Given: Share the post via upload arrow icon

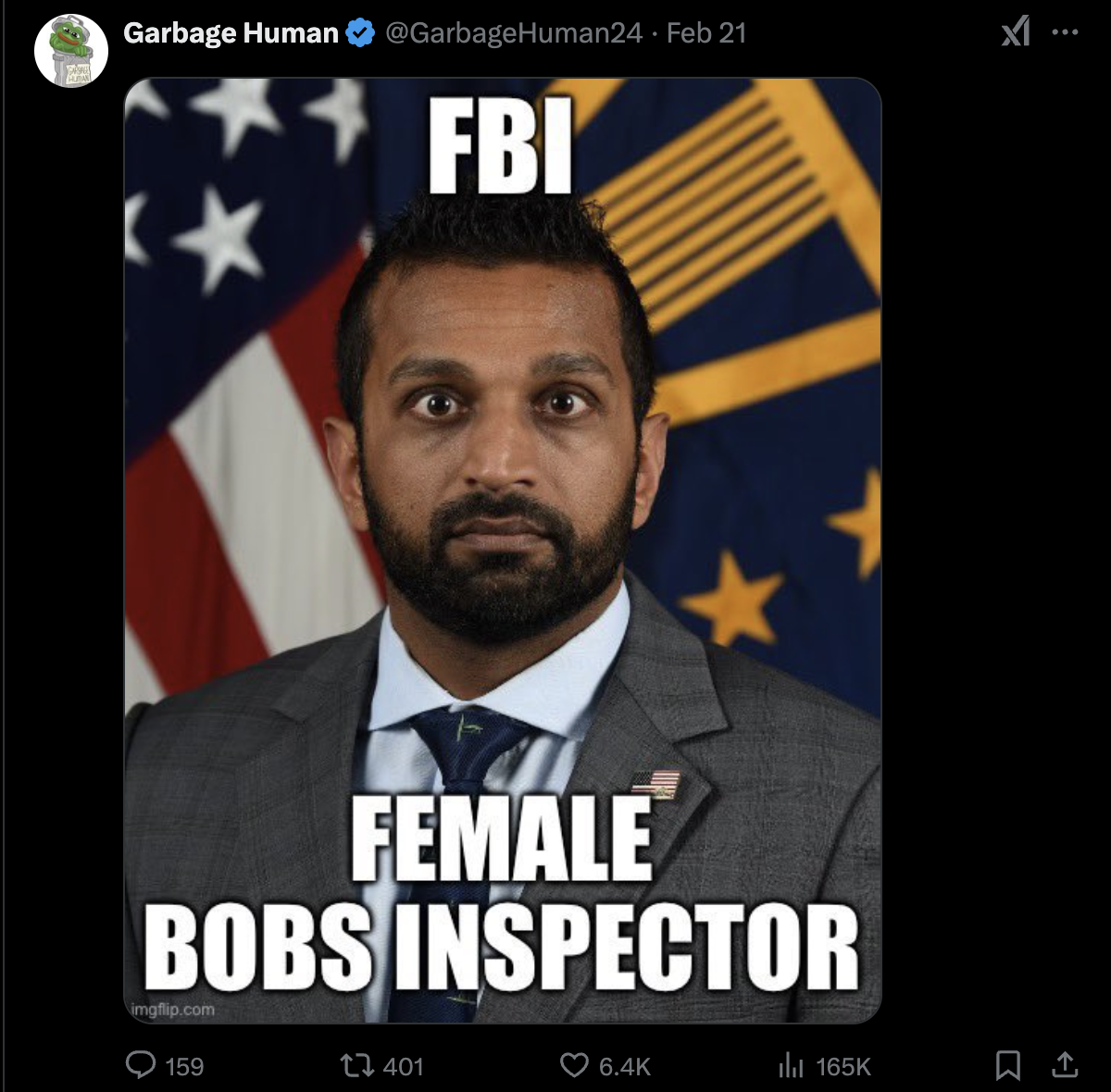Looking at the screenshot, I should point(1066,1065).
